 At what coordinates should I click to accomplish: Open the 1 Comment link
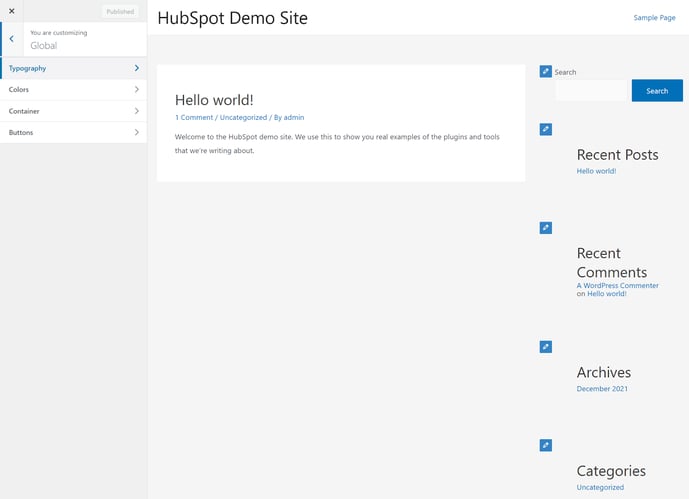tap(194, 117)
